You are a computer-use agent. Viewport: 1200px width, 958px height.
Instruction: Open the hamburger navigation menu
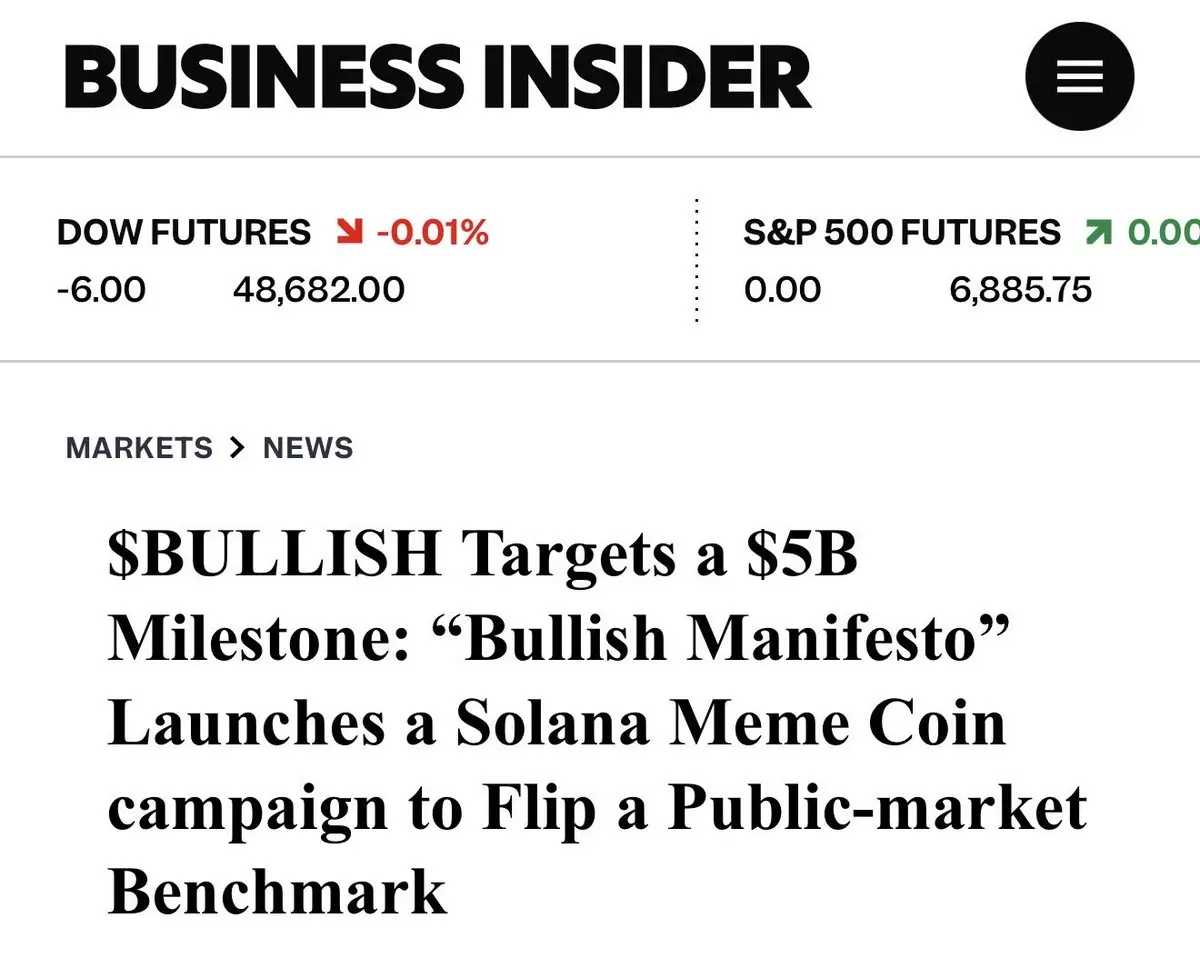pos(1079,76)
